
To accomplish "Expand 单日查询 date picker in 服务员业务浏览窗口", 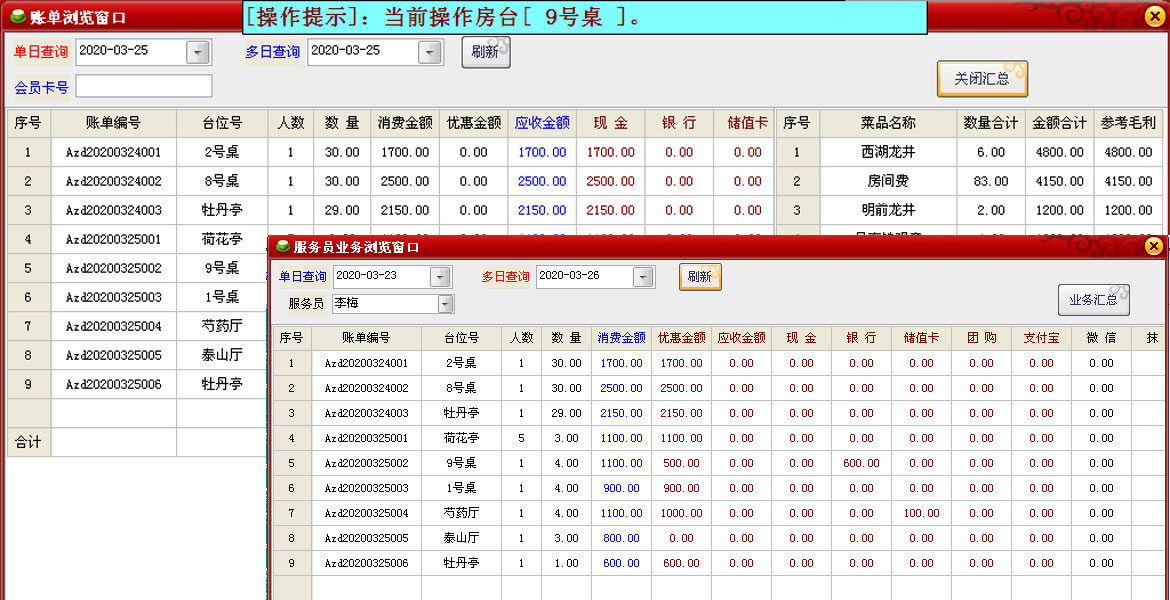I will (x=441, y=277).
